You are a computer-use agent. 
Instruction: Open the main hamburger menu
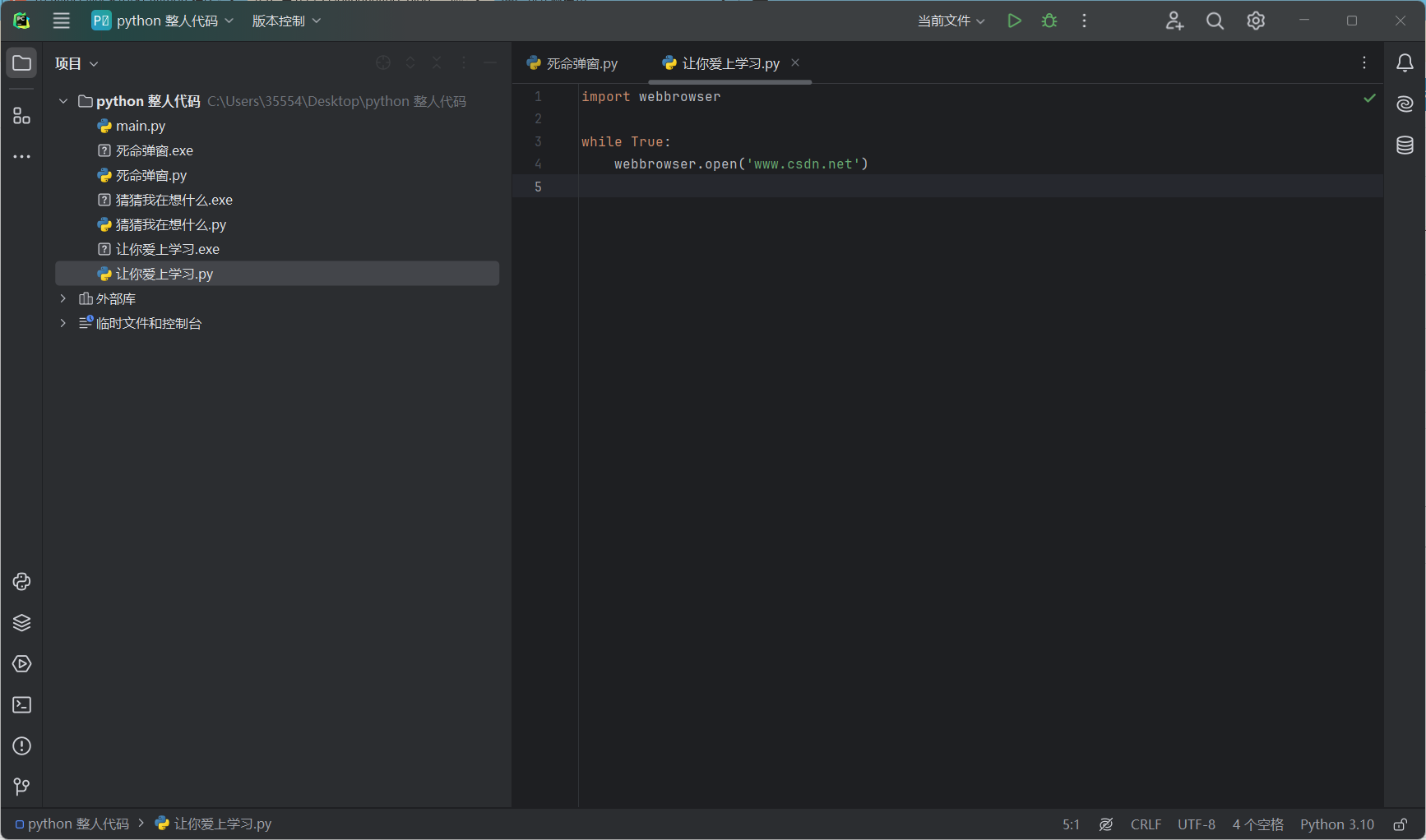click(x=62, y=21)
